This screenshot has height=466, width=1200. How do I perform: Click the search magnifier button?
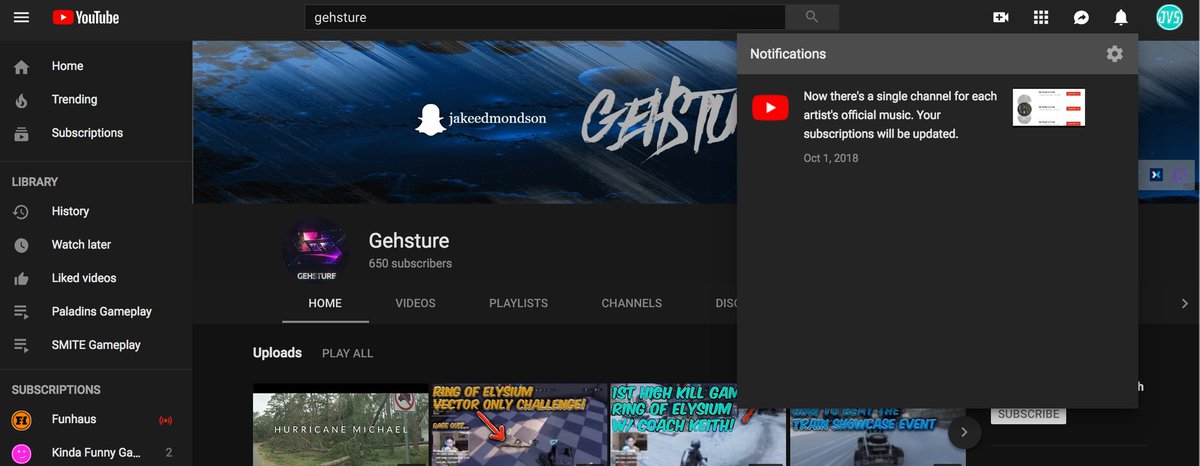[x=812, y=17]
